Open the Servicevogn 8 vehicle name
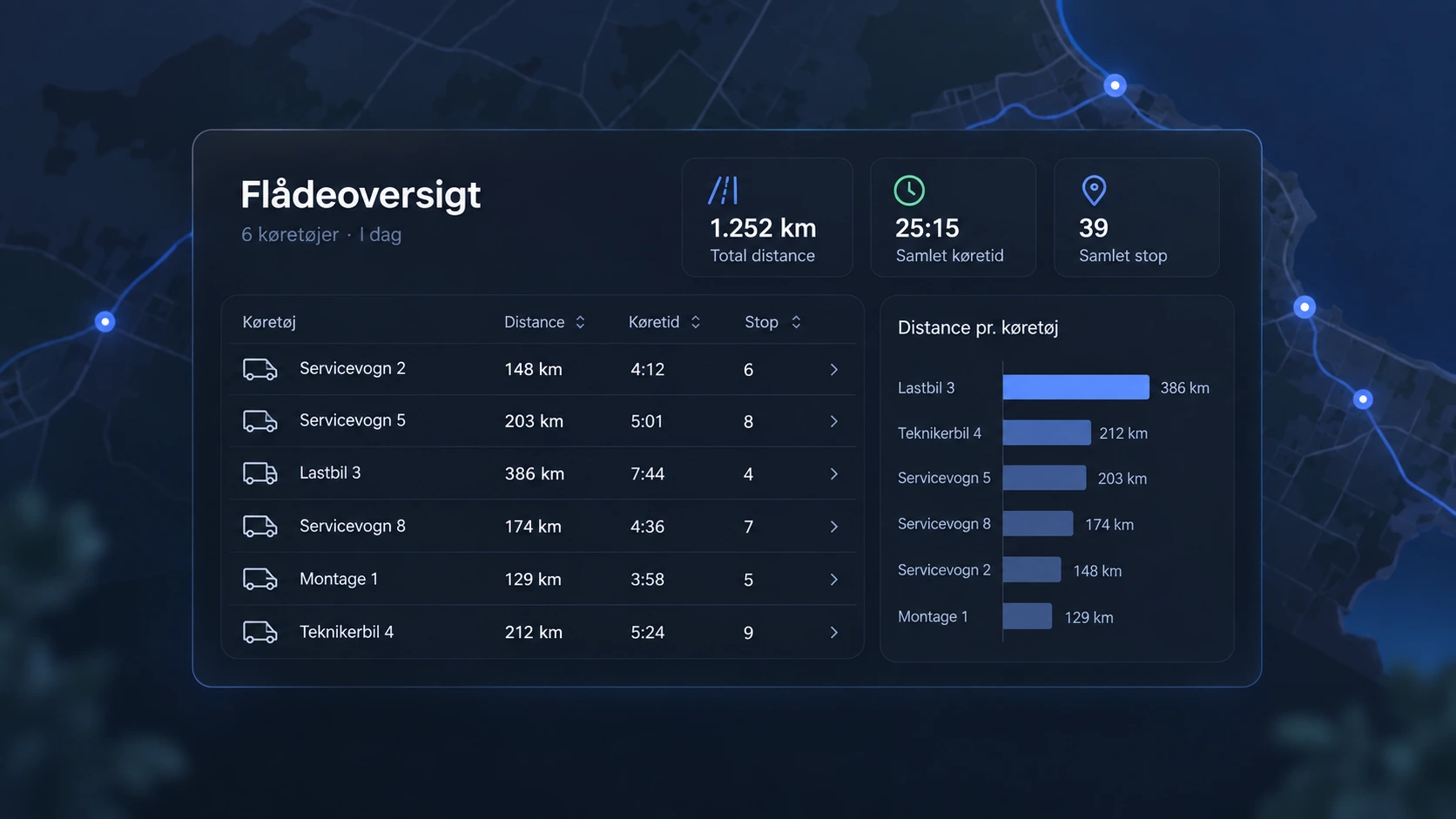 pyautogui.click(x=353, y=526)
